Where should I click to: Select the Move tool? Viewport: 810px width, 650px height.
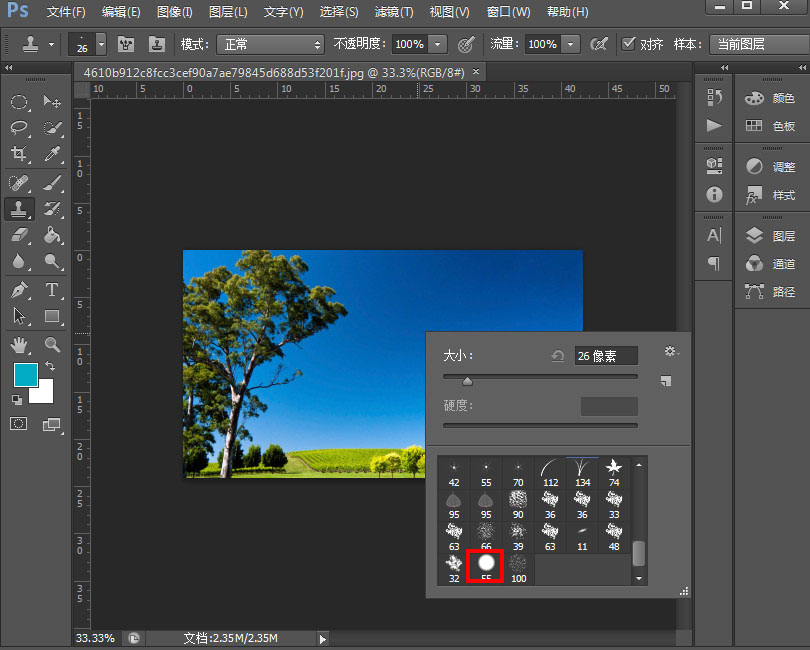[52, 102]
